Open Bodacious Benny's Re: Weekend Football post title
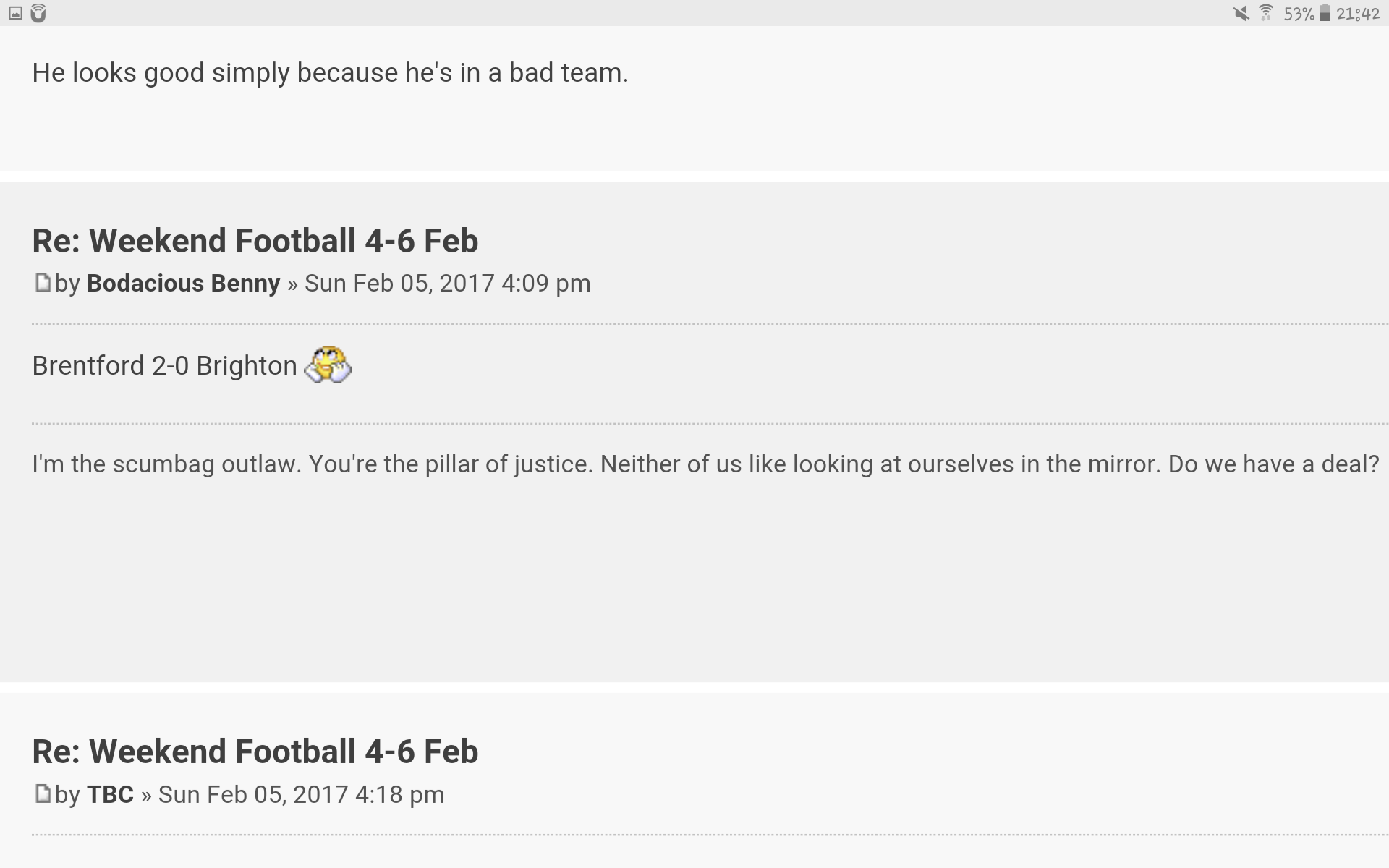Image resolution: width=1389 pixels, height=868 pixels. pos(255,241)
